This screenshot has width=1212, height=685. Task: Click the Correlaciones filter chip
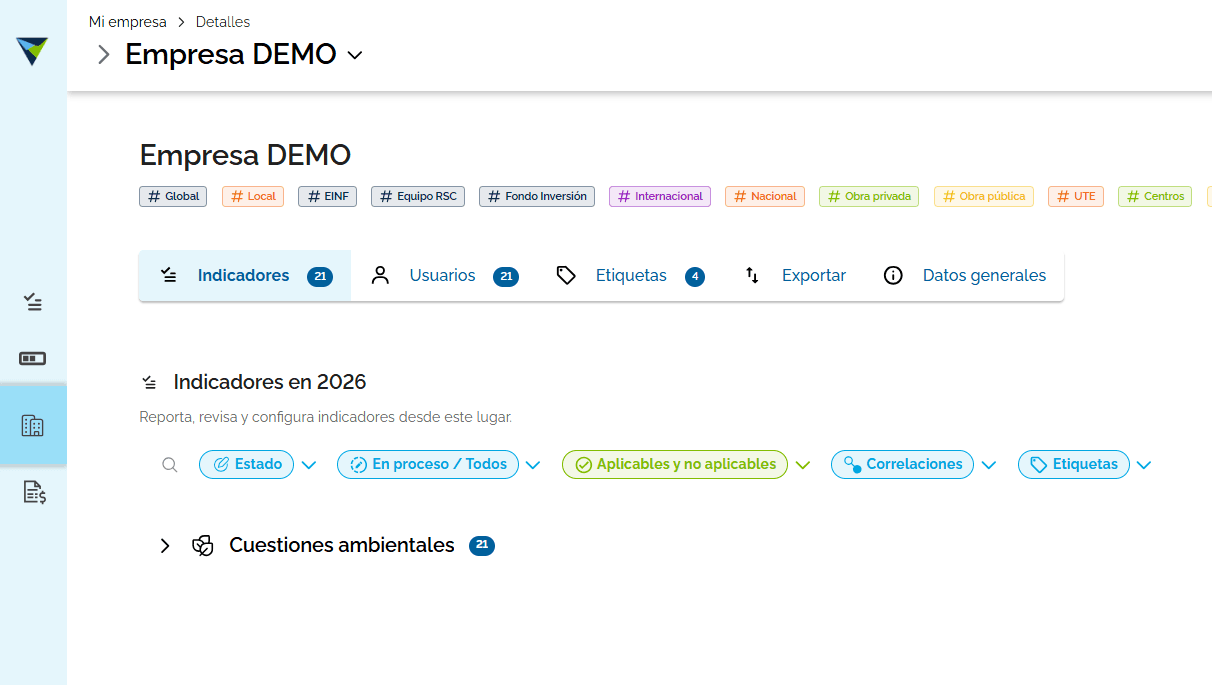tap(902, 464)
